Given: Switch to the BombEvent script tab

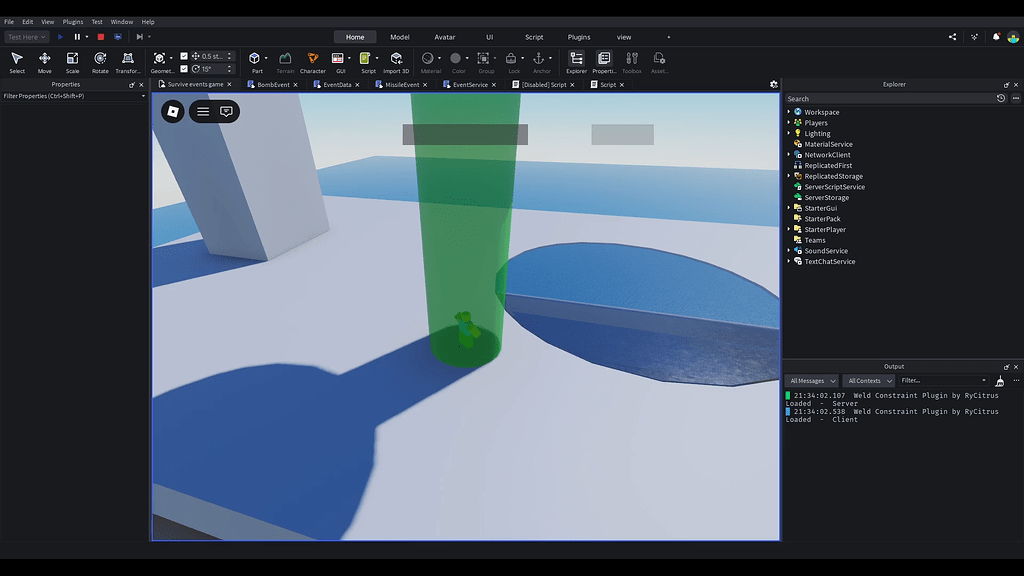Looking at the screenshot, I should [x=273, y=85].
